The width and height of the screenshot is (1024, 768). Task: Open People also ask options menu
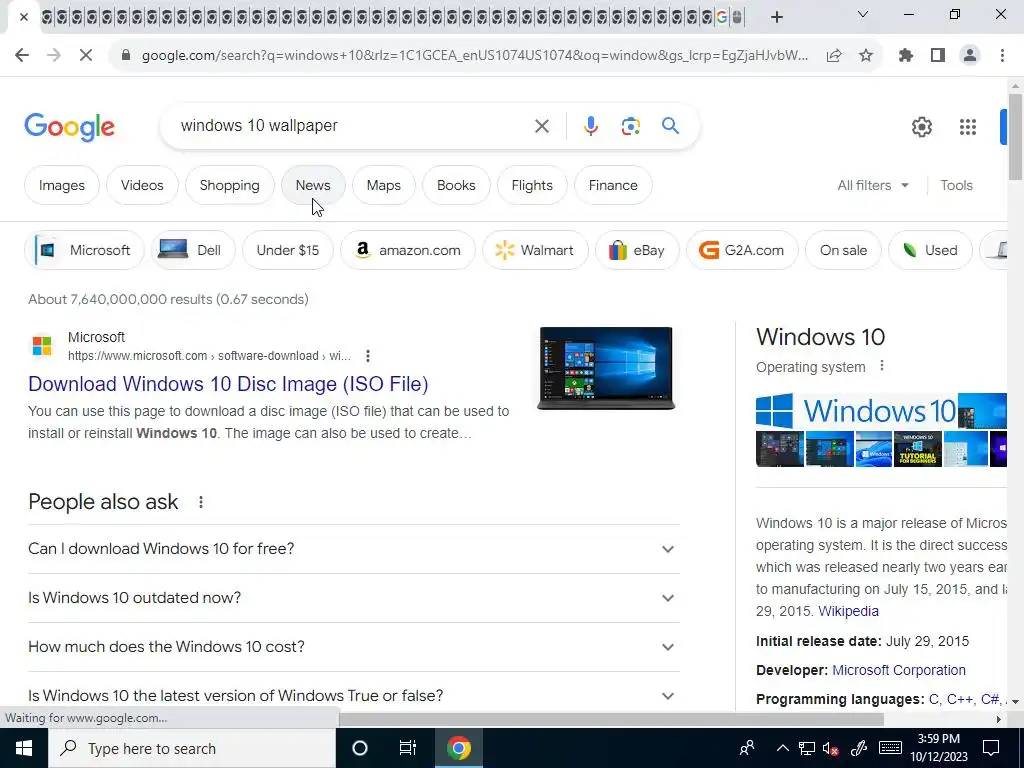coord(201,502)
